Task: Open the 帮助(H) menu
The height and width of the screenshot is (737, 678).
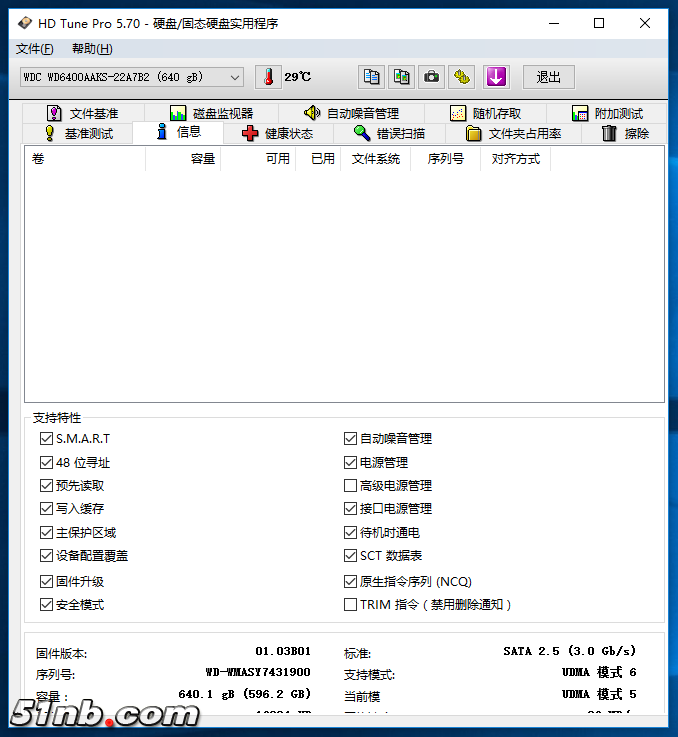Action: [x=92, y=49]
